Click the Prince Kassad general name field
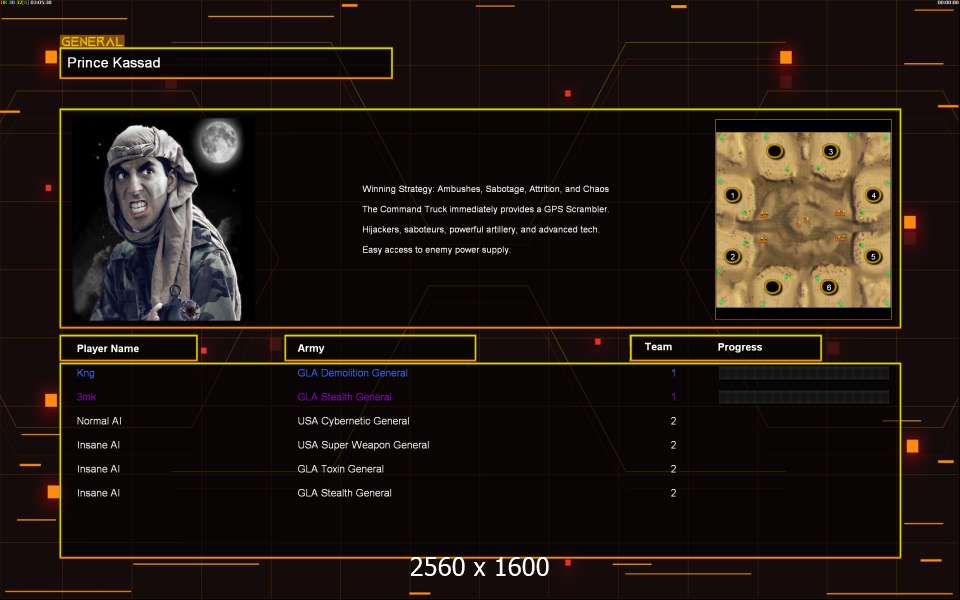960x600 pixels. point(227,63)
